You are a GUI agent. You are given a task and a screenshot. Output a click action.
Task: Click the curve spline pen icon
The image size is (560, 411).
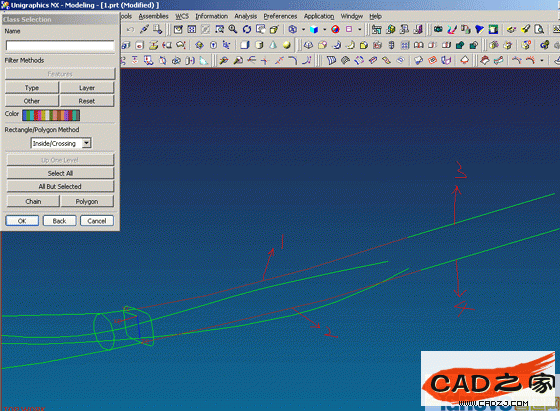tap(452, 29)
